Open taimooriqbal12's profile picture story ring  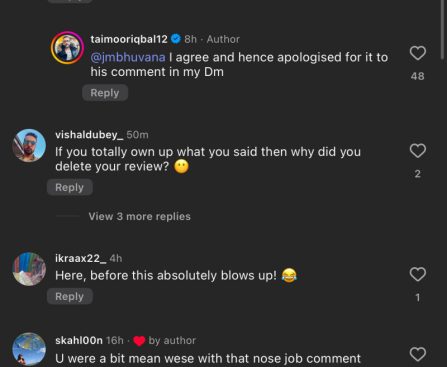[x=67, y=48]
